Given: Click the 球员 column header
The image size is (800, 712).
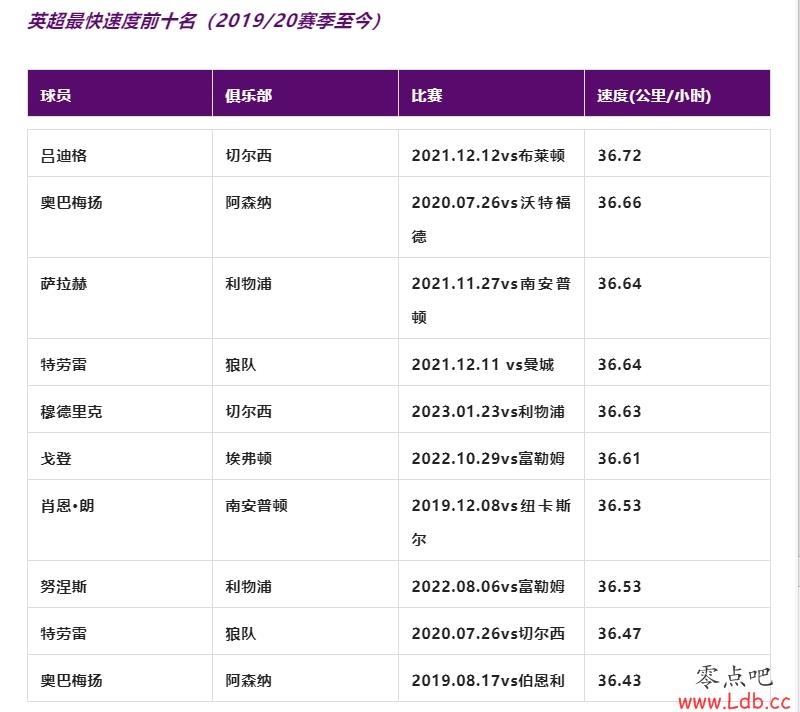Looking at the screenshot, I should 120,93.
